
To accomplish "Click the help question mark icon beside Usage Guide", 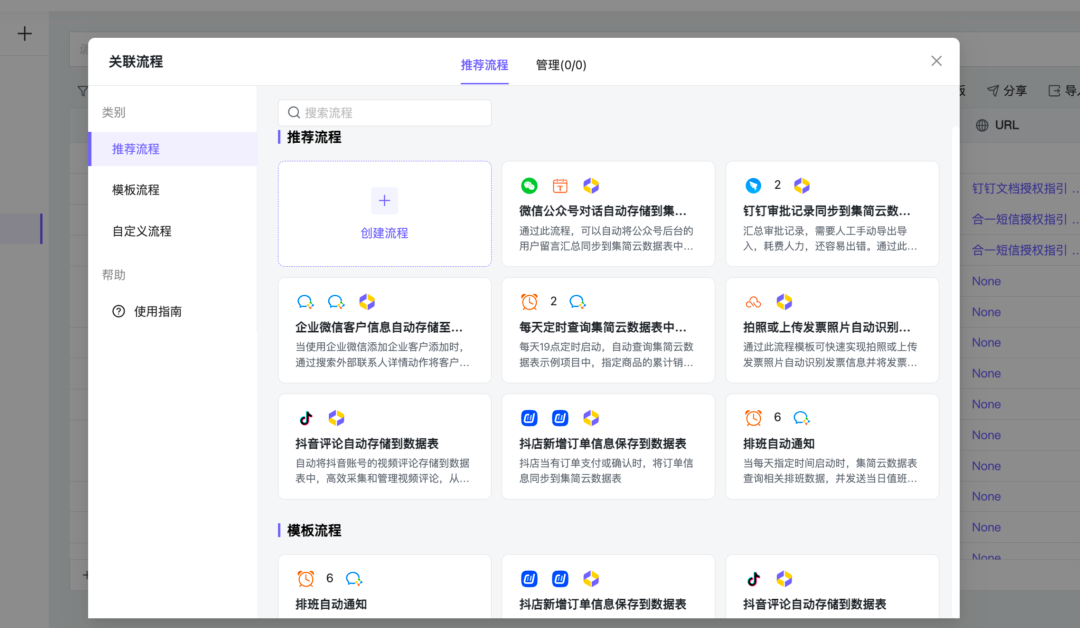I will pyautogui.click(x=118, y=311).
